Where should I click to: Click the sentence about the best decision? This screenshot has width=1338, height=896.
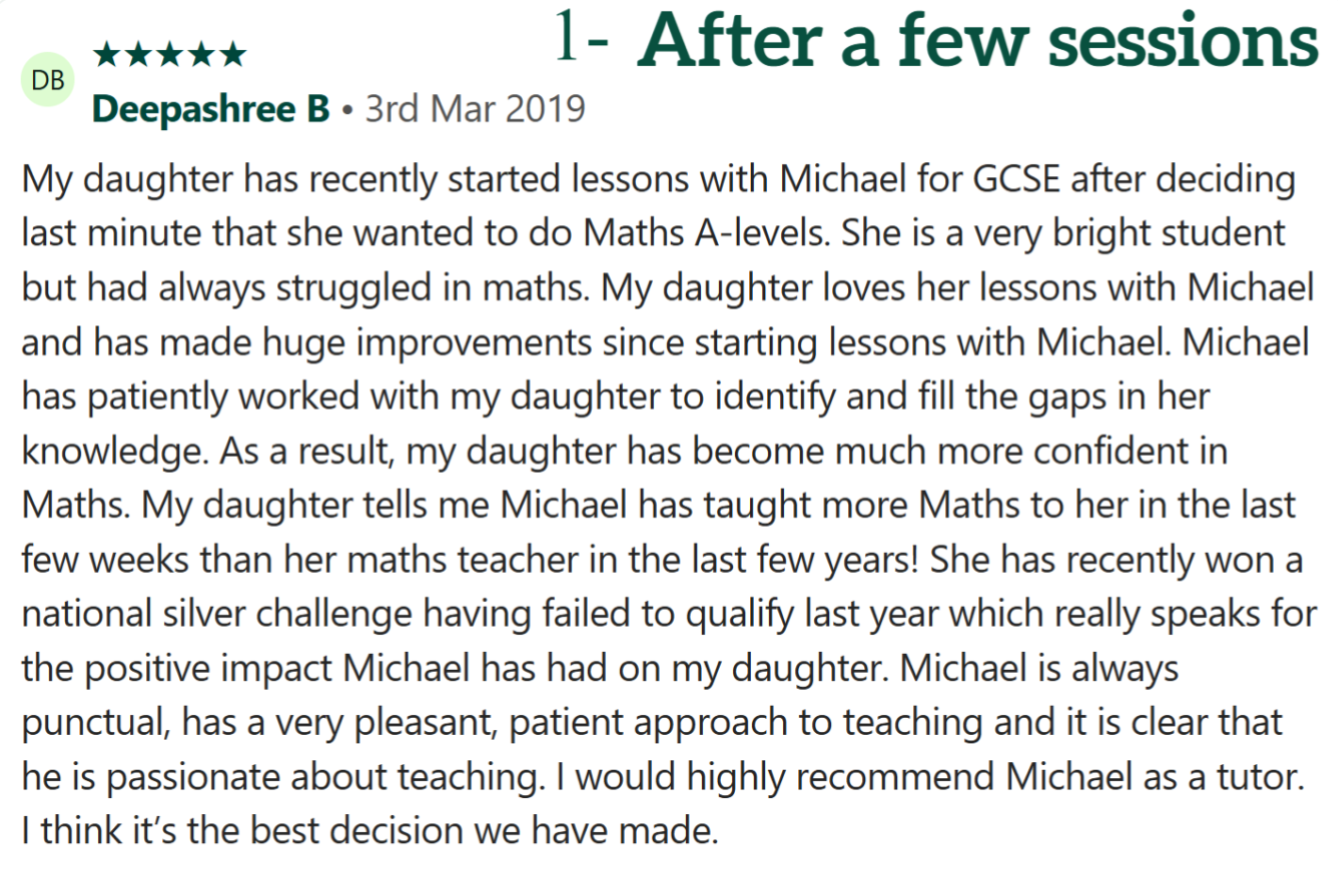[x=369, y=832]
